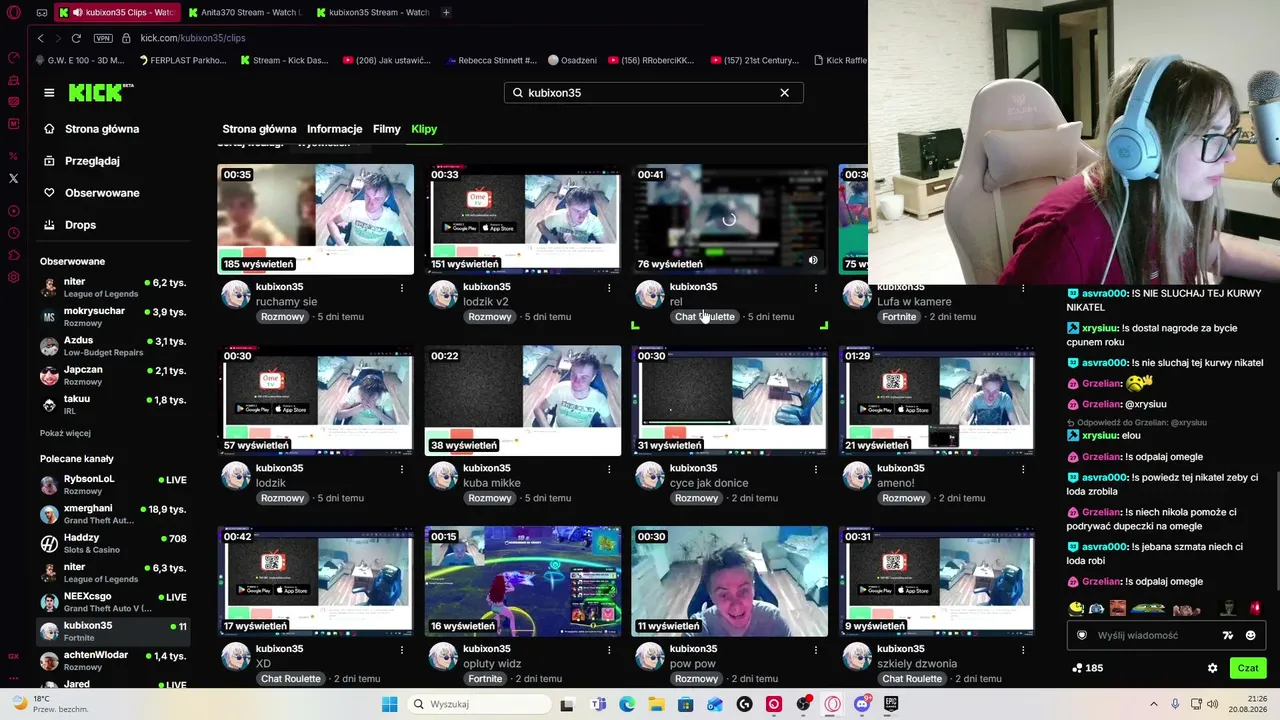Go to the KICK logo home

point(100,93)
